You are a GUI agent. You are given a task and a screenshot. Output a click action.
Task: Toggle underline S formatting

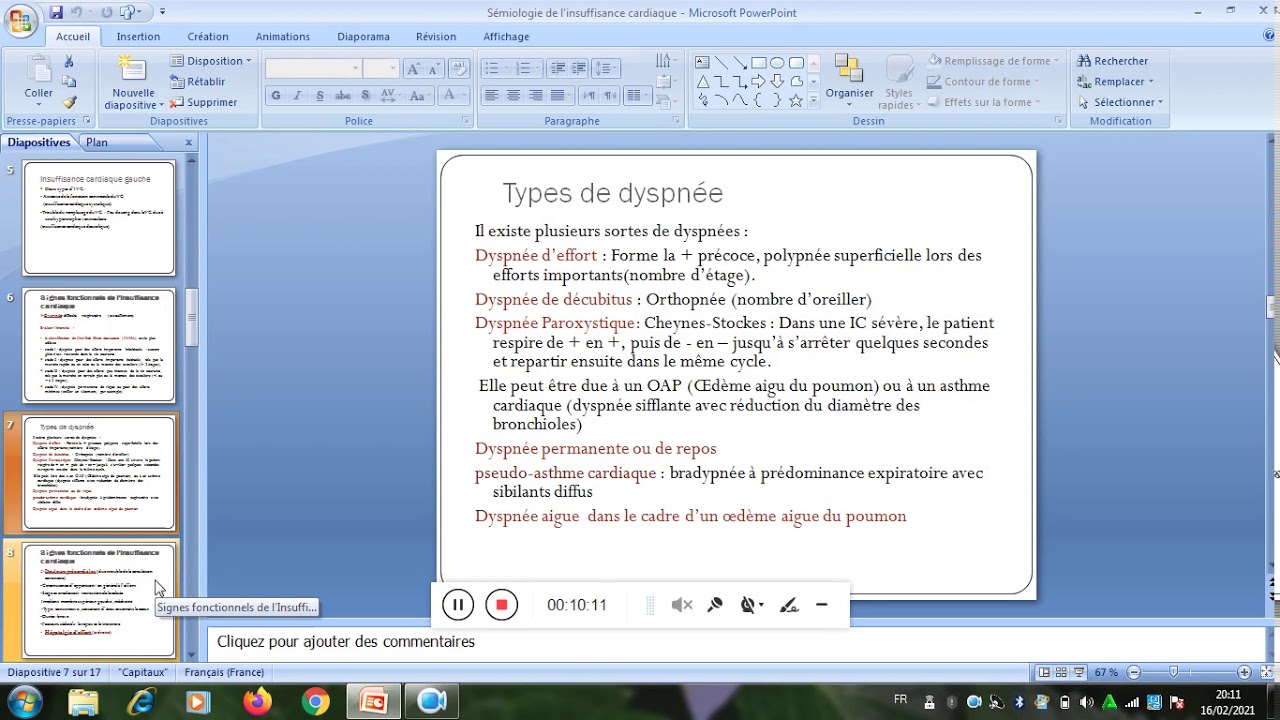pyautogui.click(x=320, y=96)
